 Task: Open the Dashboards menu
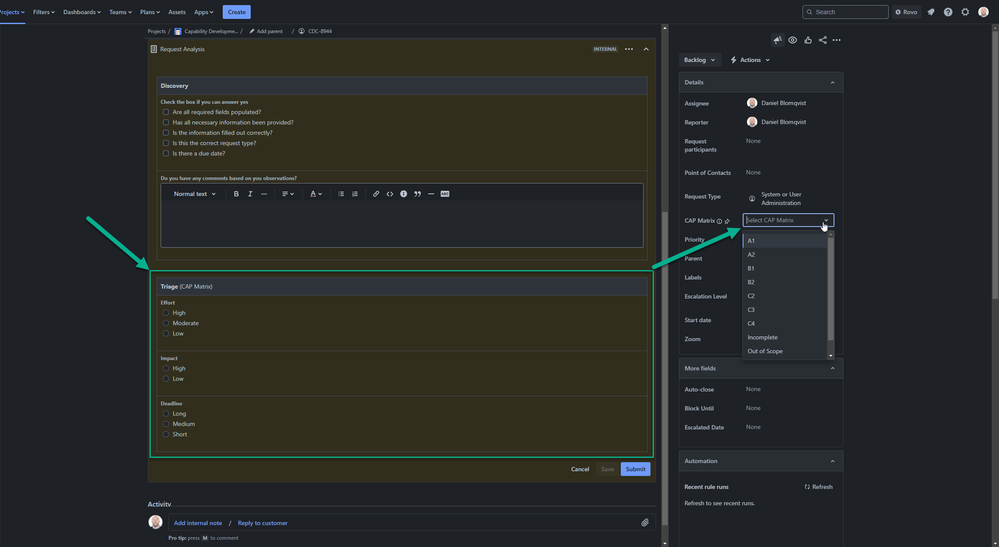point(82,12)
